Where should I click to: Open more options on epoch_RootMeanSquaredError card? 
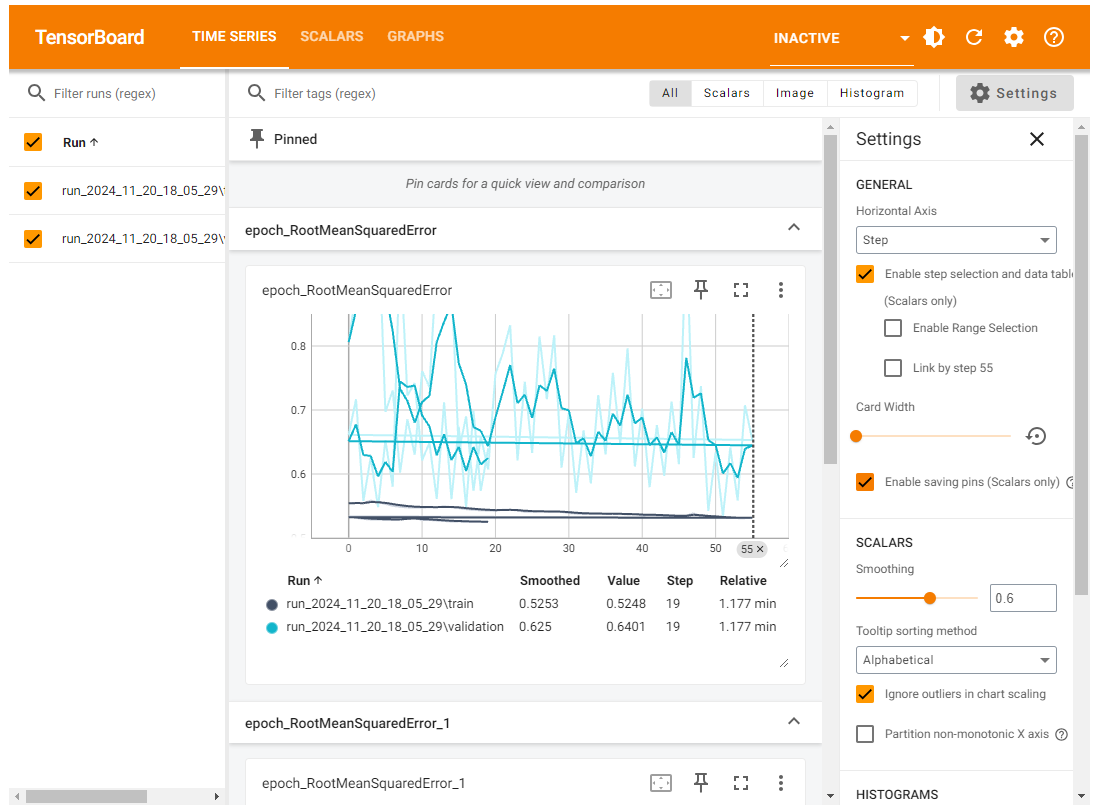point(781,290)
